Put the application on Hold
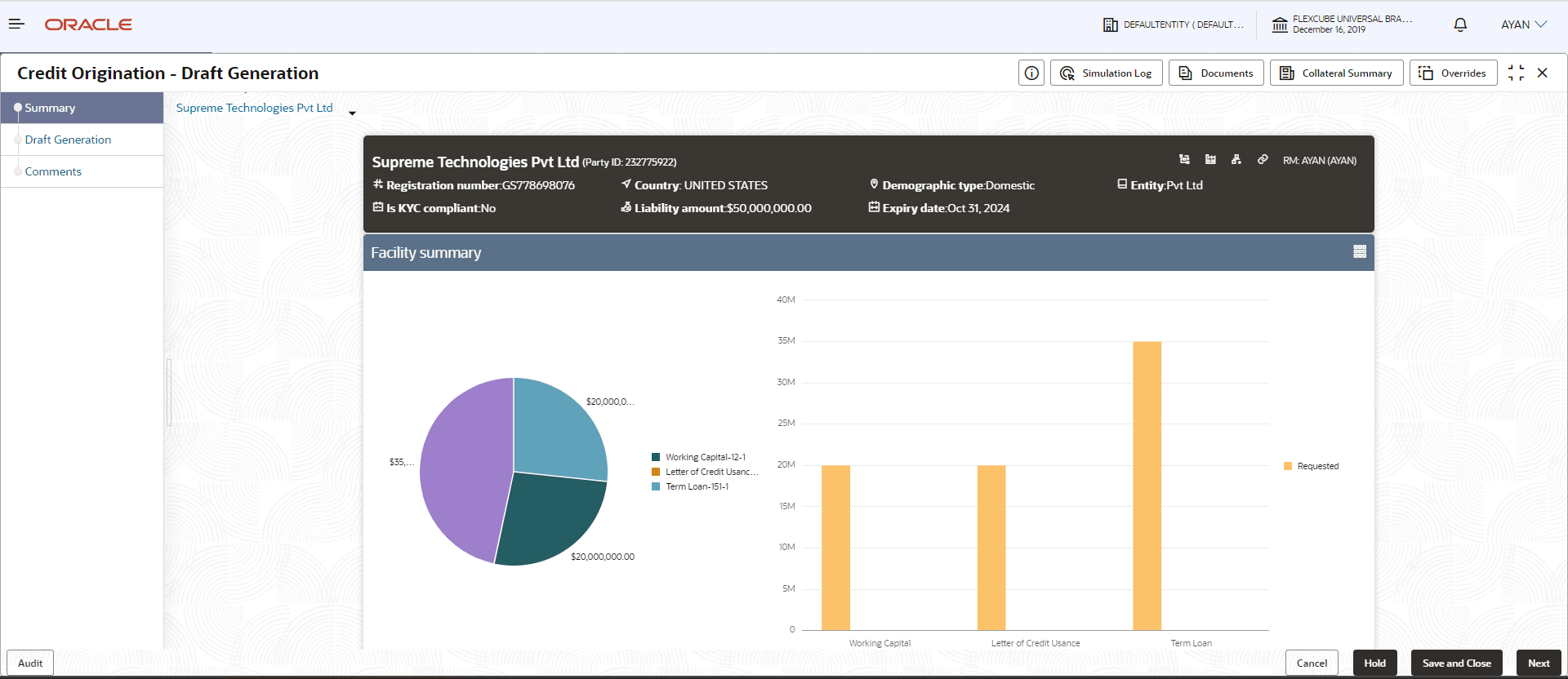 1374,663
